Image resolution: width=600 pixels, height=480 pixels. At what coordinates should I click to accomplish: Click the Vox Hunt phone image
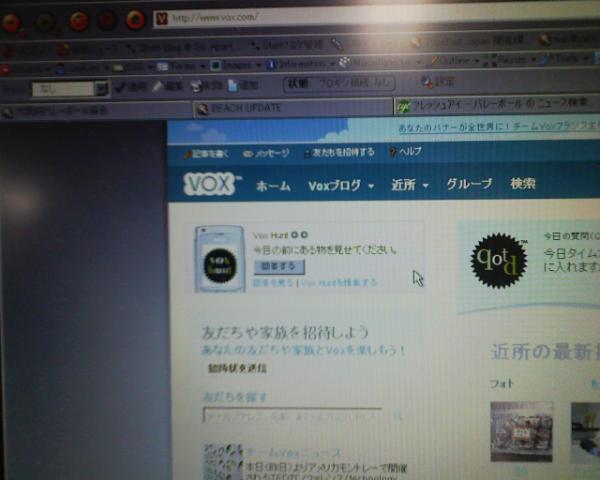pos(220,259)
